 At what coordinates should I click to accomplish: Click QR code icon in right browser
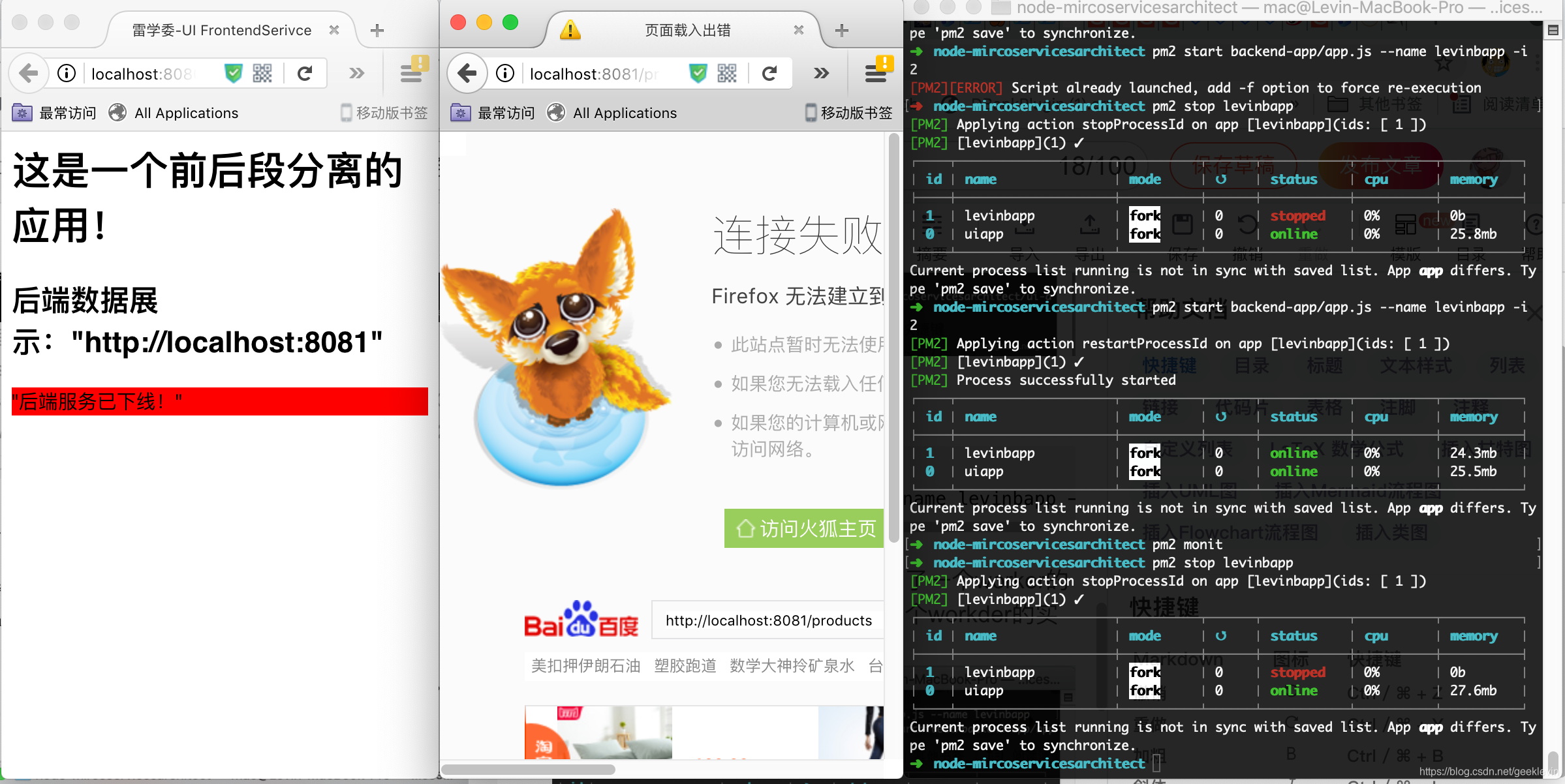click(726, 73)
